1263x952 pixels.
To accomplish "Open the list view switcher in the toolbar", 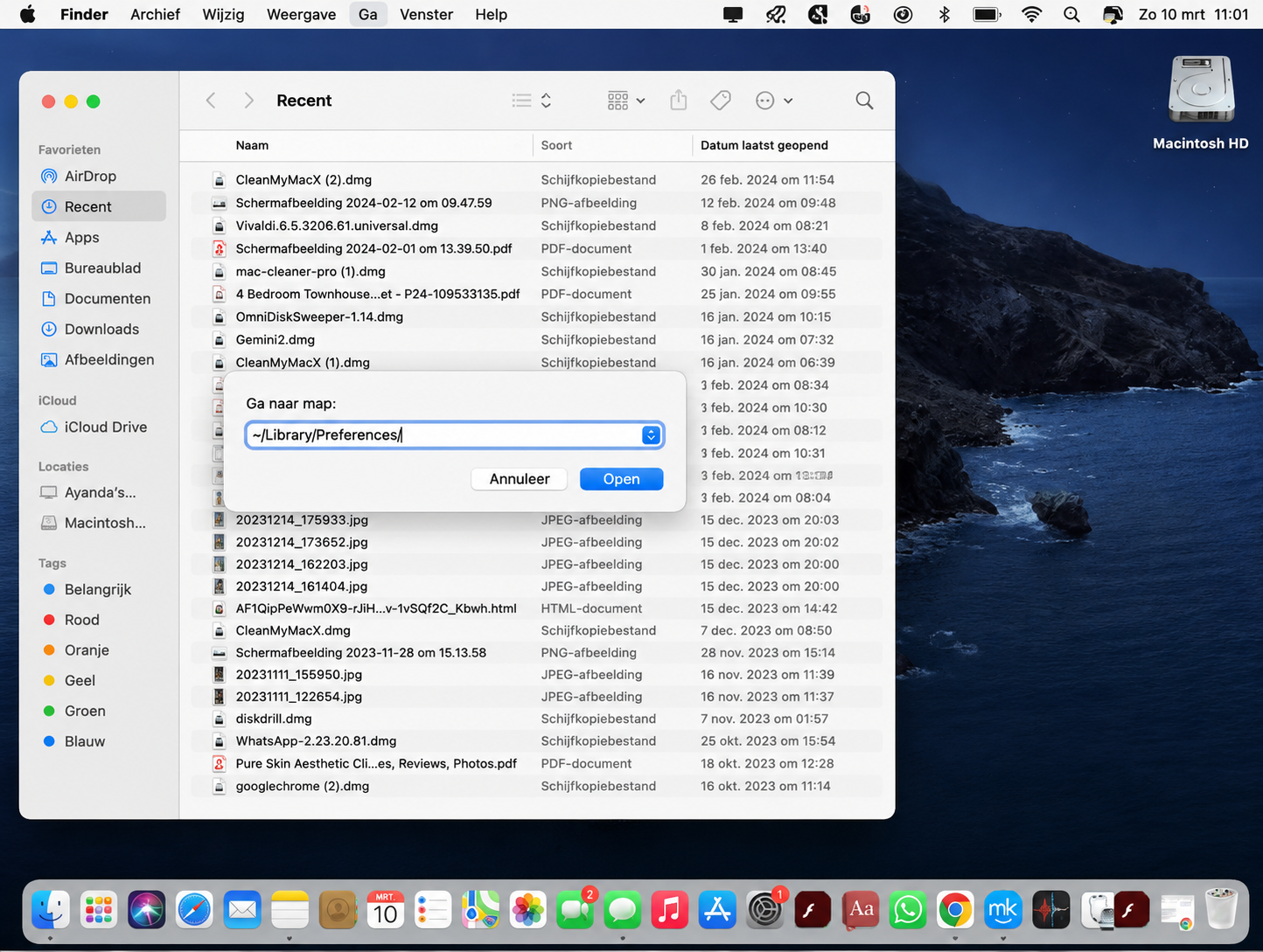I will [532, 101].
